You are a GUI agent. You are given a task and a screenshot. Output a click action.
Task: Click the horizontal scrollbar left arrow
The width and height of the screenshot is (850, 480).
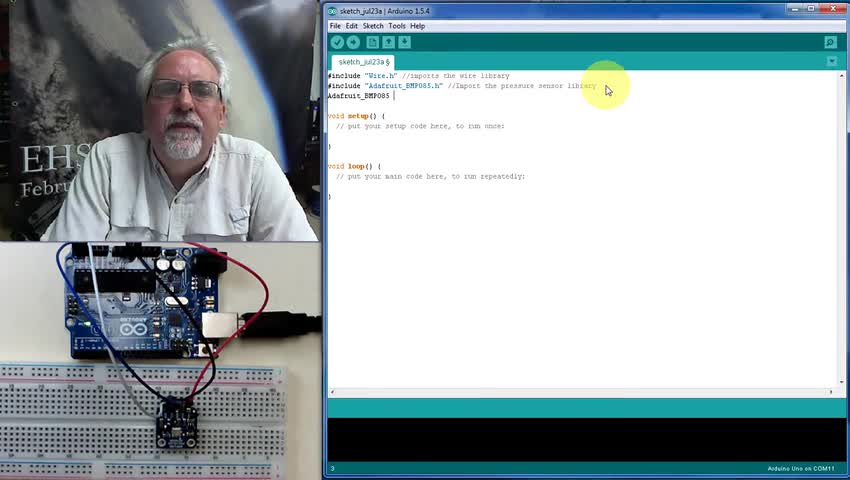[332, 392]
